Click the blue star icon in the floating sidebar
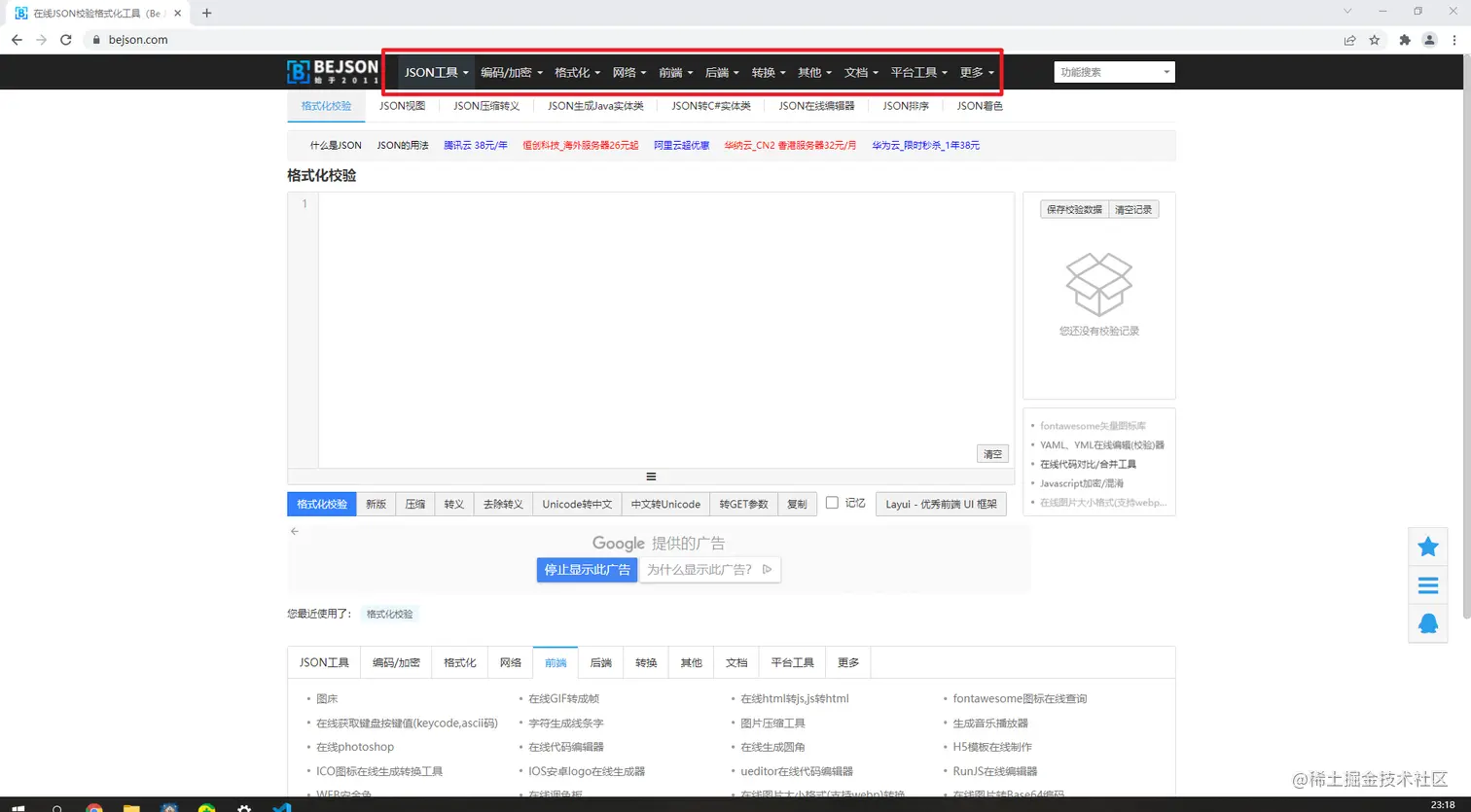Image resolution: width=1471 pixels, height=812 pixels. (1428, 547)
